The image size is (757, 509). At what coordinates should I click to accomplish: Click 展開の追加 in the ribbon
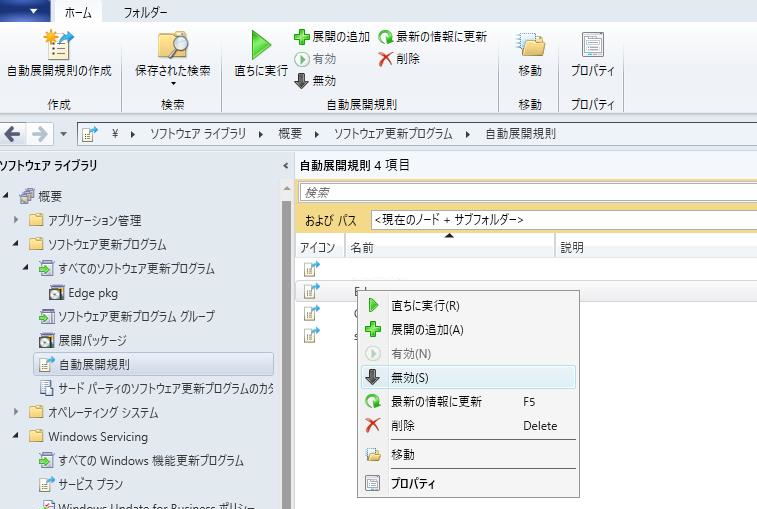(x=332, y=37)
